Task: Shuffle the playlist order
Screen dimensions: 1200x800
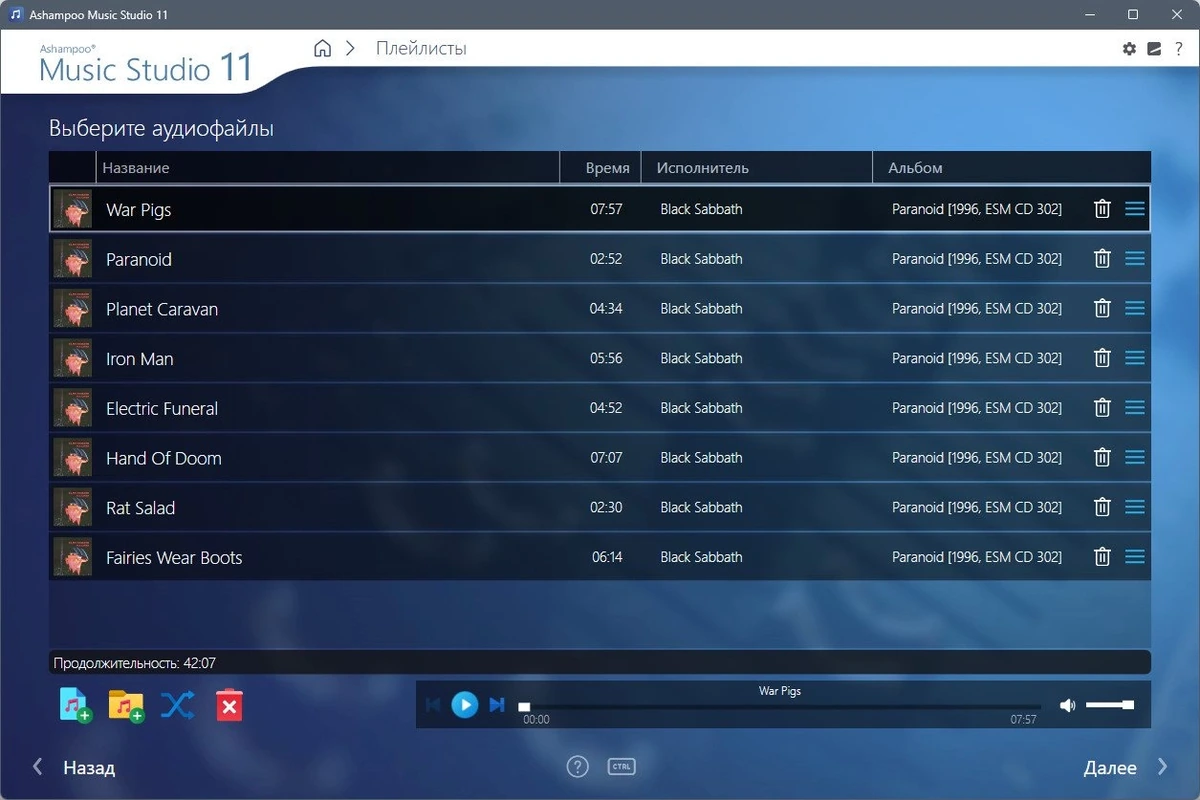Action: (177, 705)
